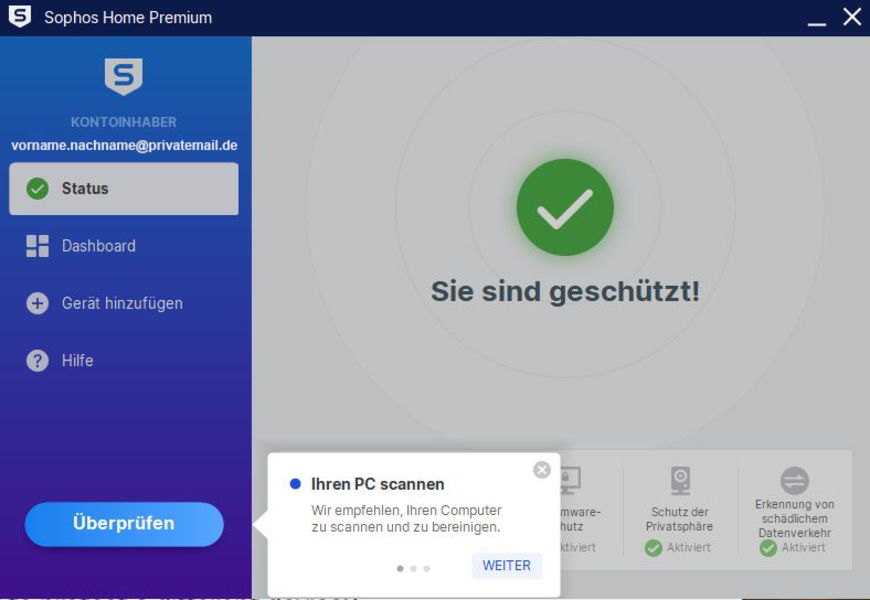Select the first tooltip page dot
870x600 pixels.
(x=400, y=568)
